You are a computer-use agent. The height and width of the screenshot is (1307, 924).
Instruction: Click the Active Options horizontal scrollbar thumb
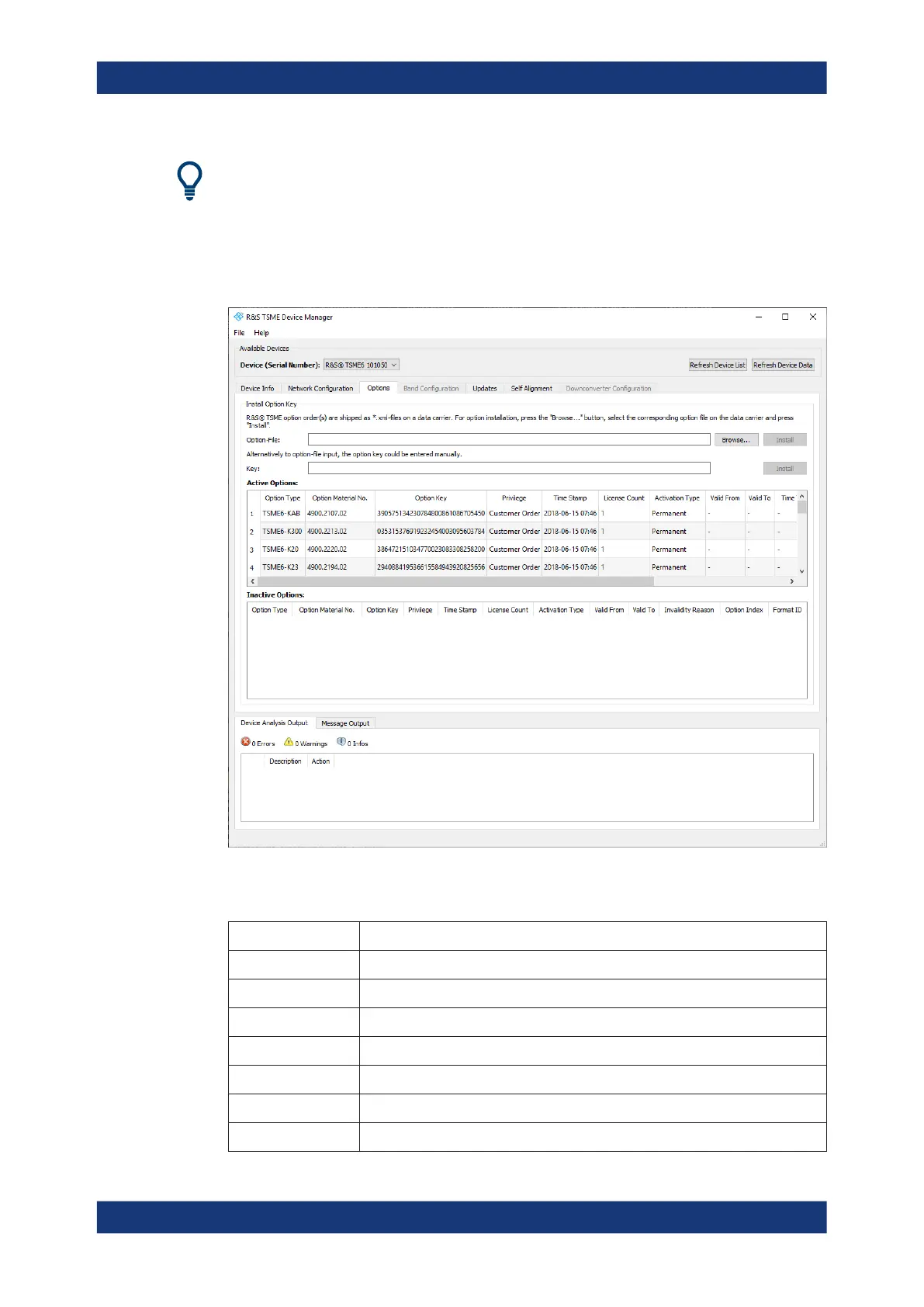click(456, 581)
